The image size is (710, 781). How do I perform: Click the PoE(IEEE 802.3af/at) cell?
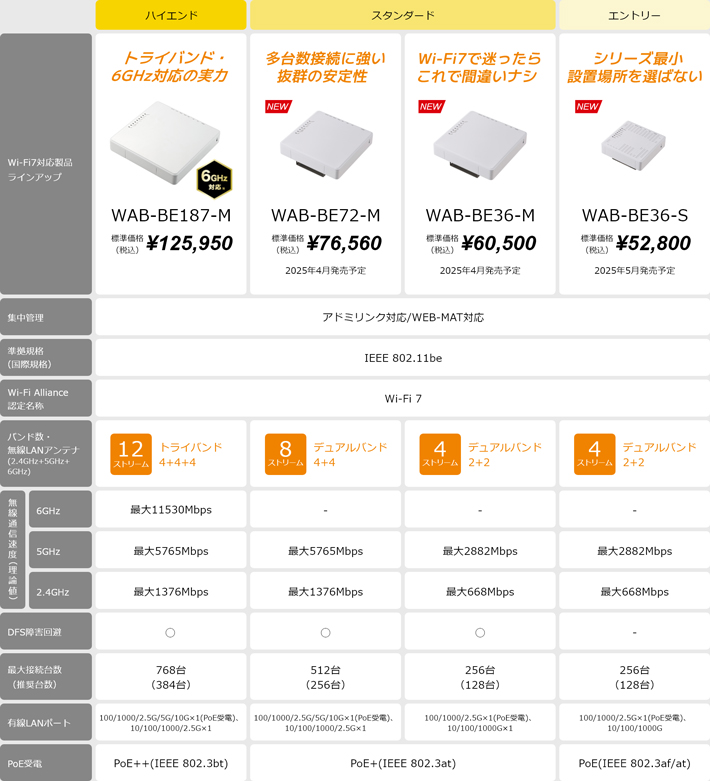click(634, 763)
